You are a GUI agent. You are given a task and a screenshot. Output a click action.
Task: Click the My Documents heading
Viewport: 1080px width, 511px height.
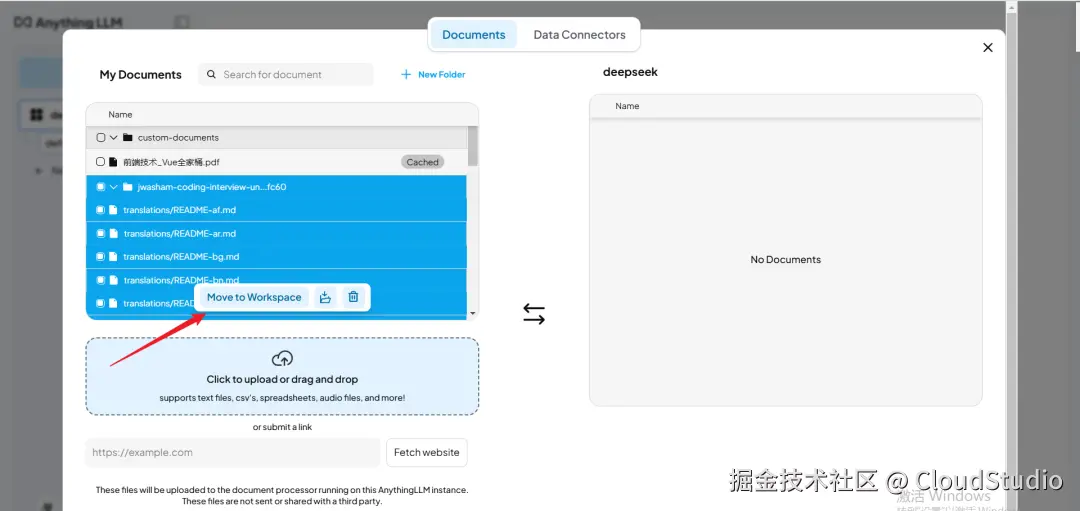click(141, 75)
